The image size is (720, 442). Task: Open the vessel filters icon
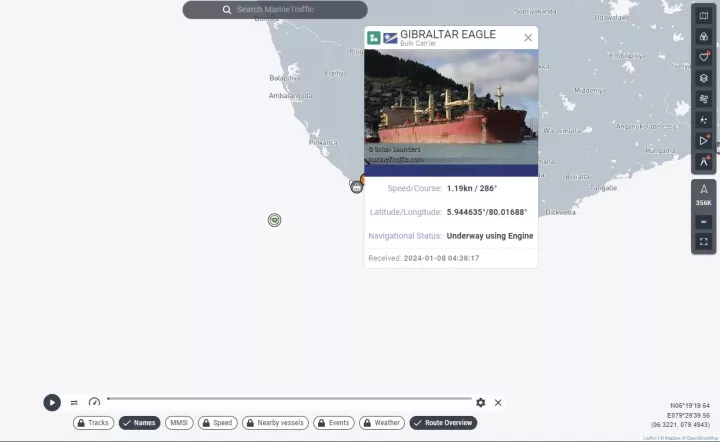[703, 37]
